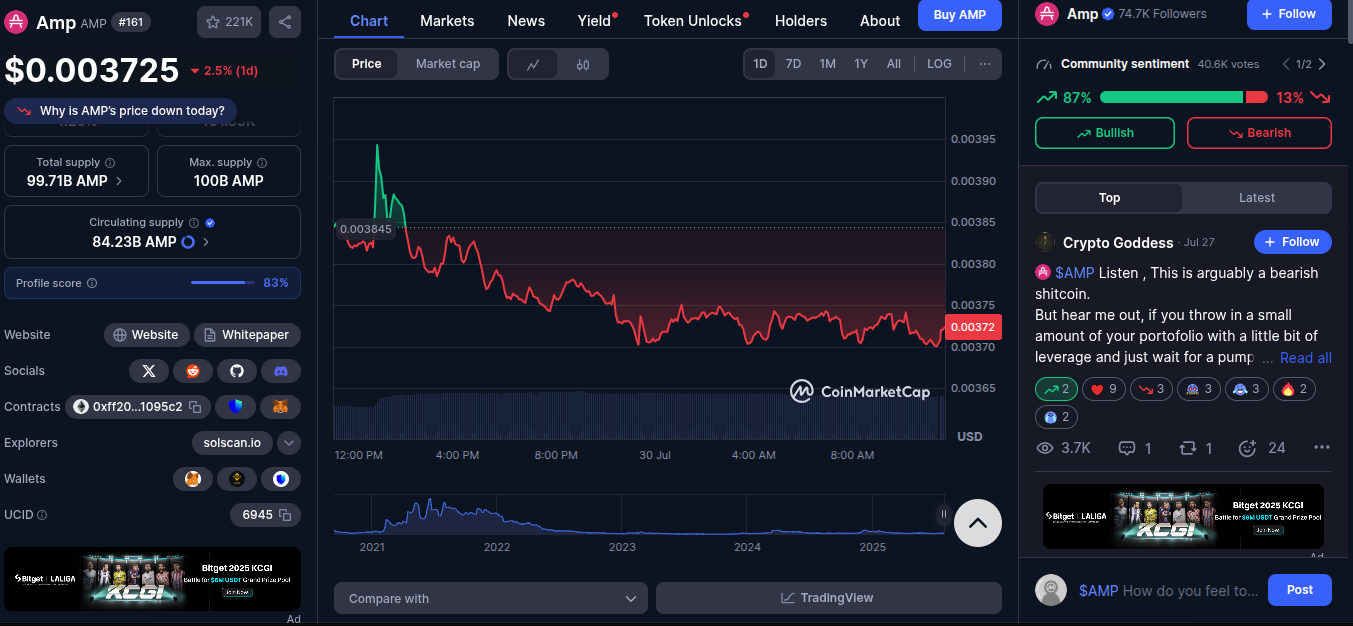1353x626 pixels.
Task: Click the timeline range slider handle
Action: pyautogui.click(x=943, y=514)
